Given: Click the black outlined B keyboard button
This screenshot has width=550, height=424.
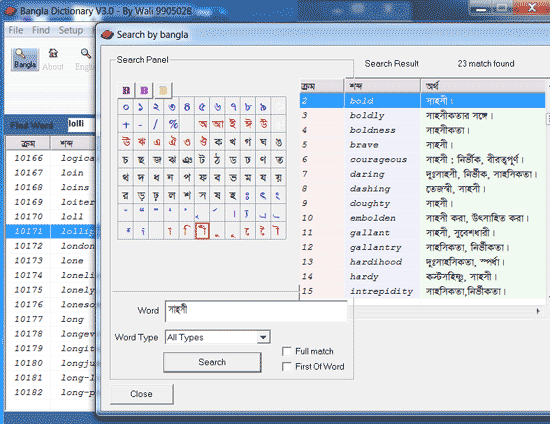Looking at the screenshot, I should coord(126,90).
